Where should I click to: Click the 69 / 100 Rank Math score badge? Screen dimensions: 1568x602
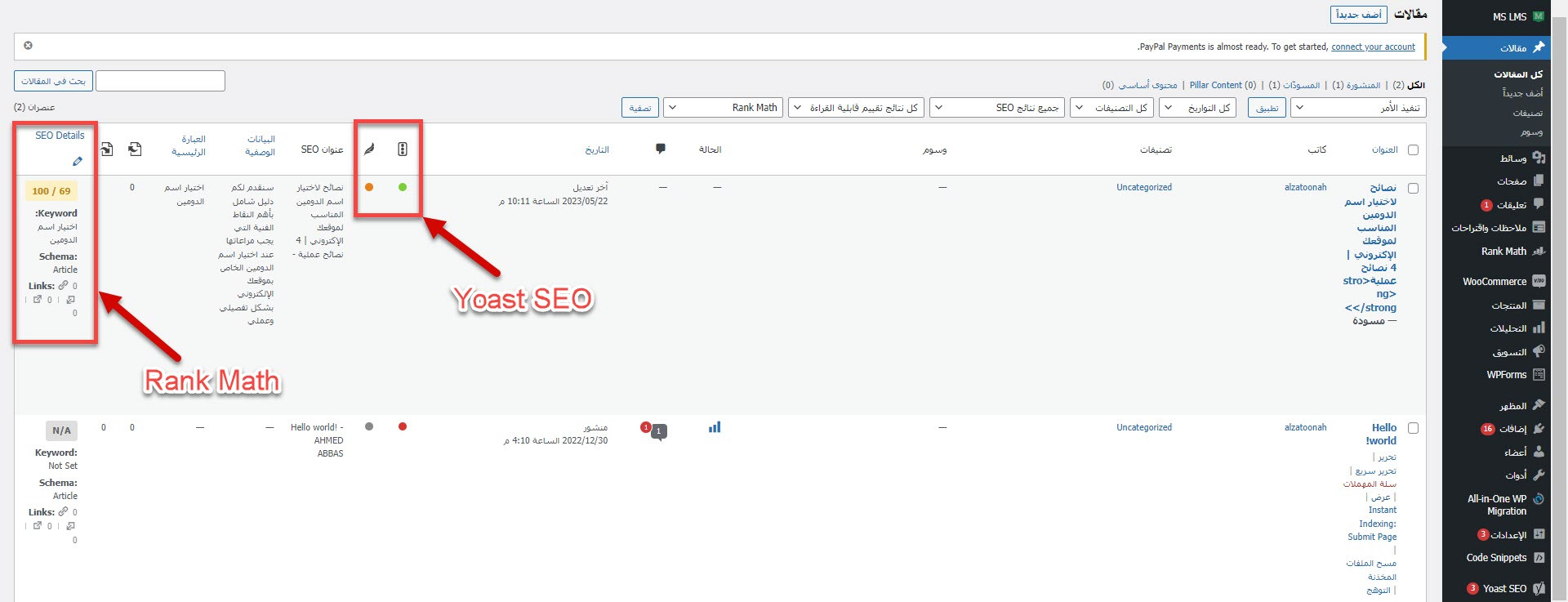pyautogui.click(x=51, y=191)
